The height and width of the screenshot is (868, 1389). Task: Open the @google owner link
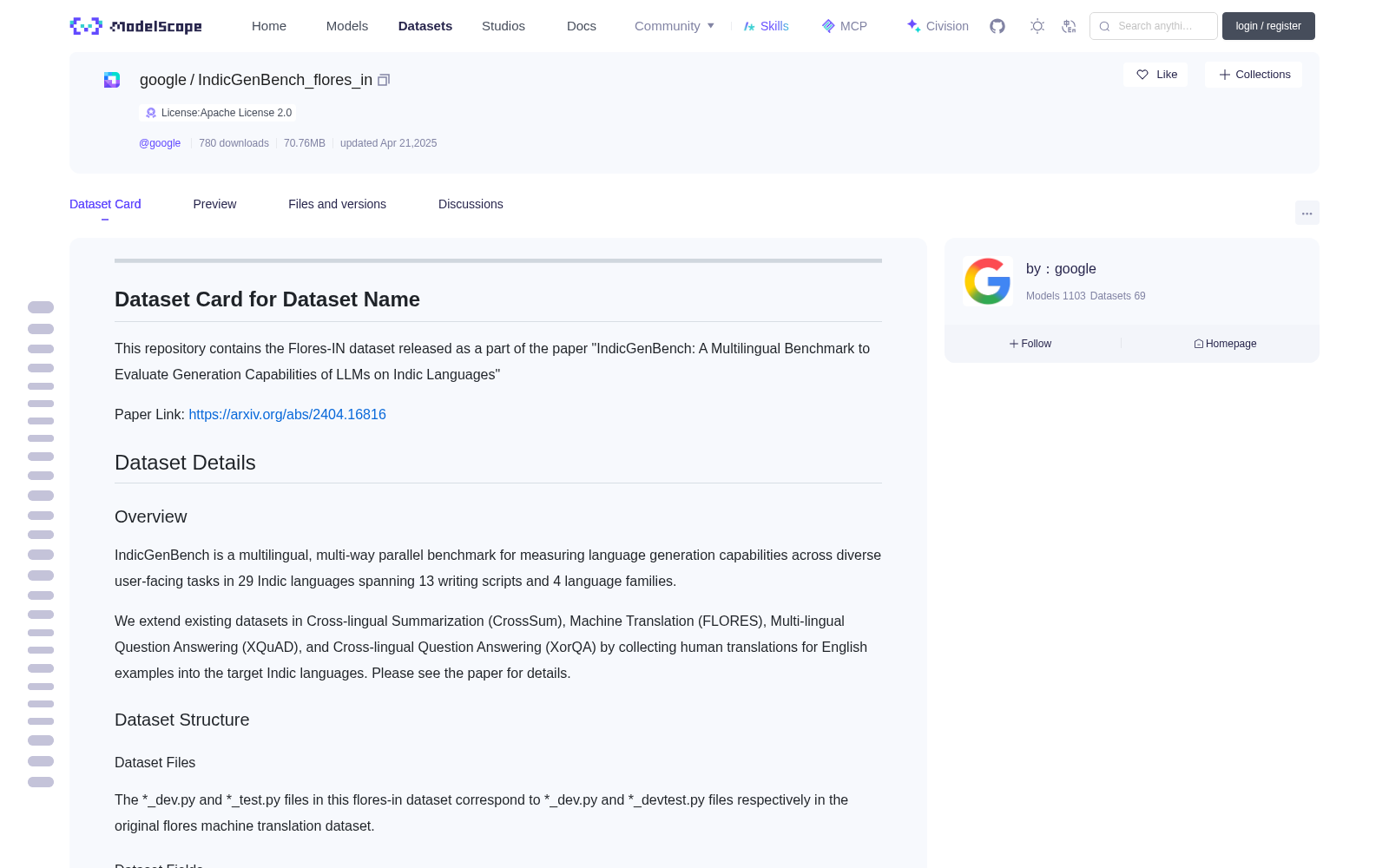tap(160, 143)
